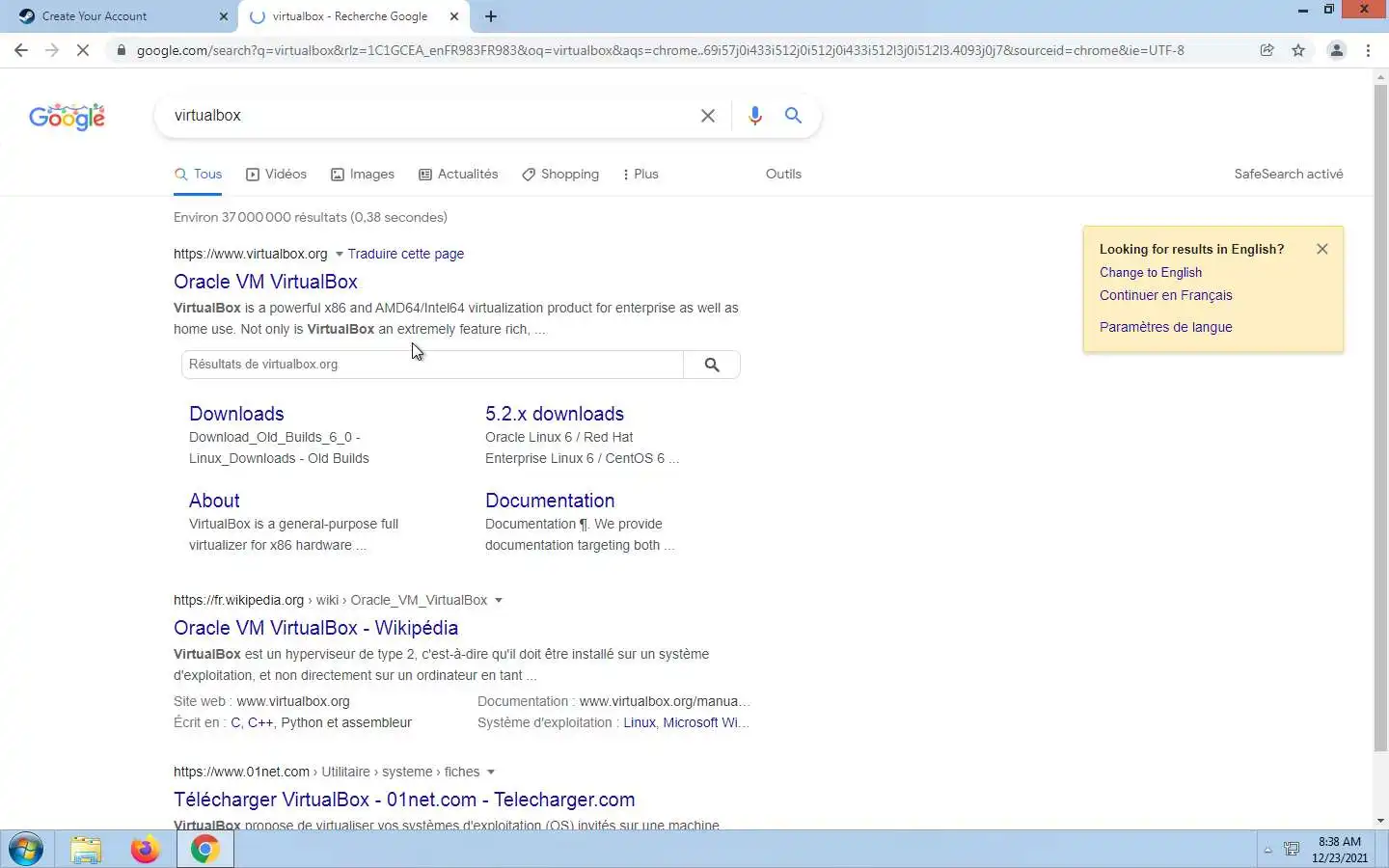This screenshot has height=868, width=1389.
Task: Show hidden system tray icons
Action: tap(1268, 850)
